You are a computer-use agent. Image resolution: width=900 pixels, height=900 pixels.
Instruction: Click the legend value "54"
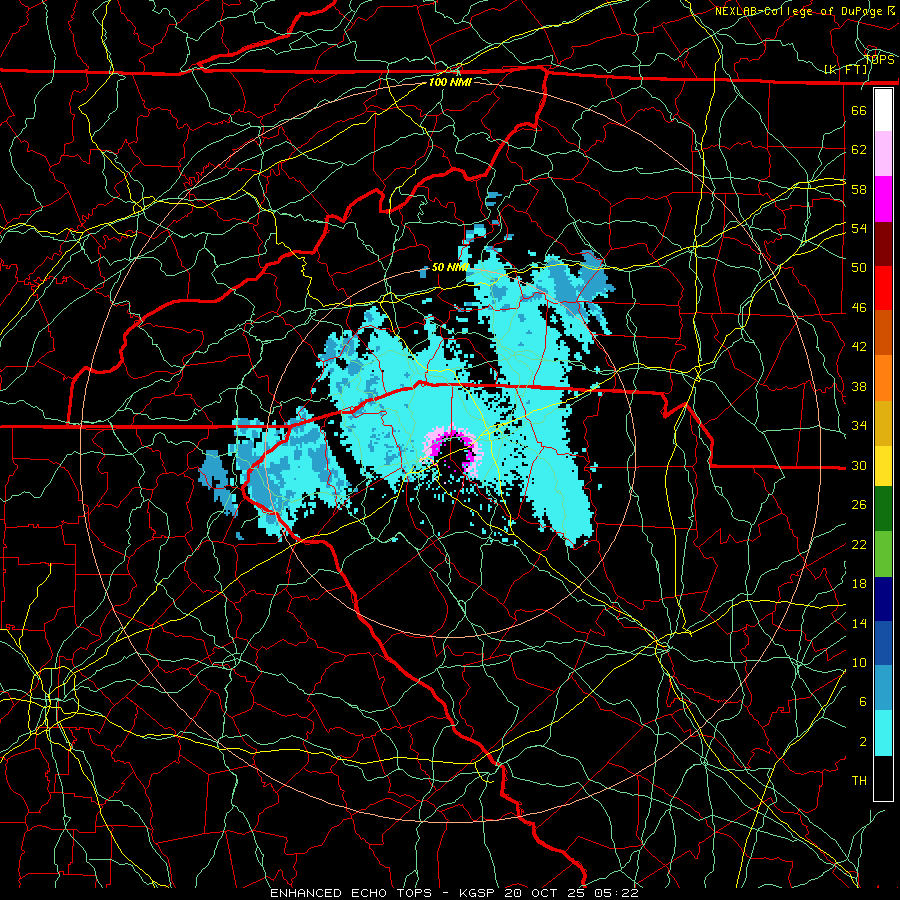pyautogui.click(x=859, y=228)
